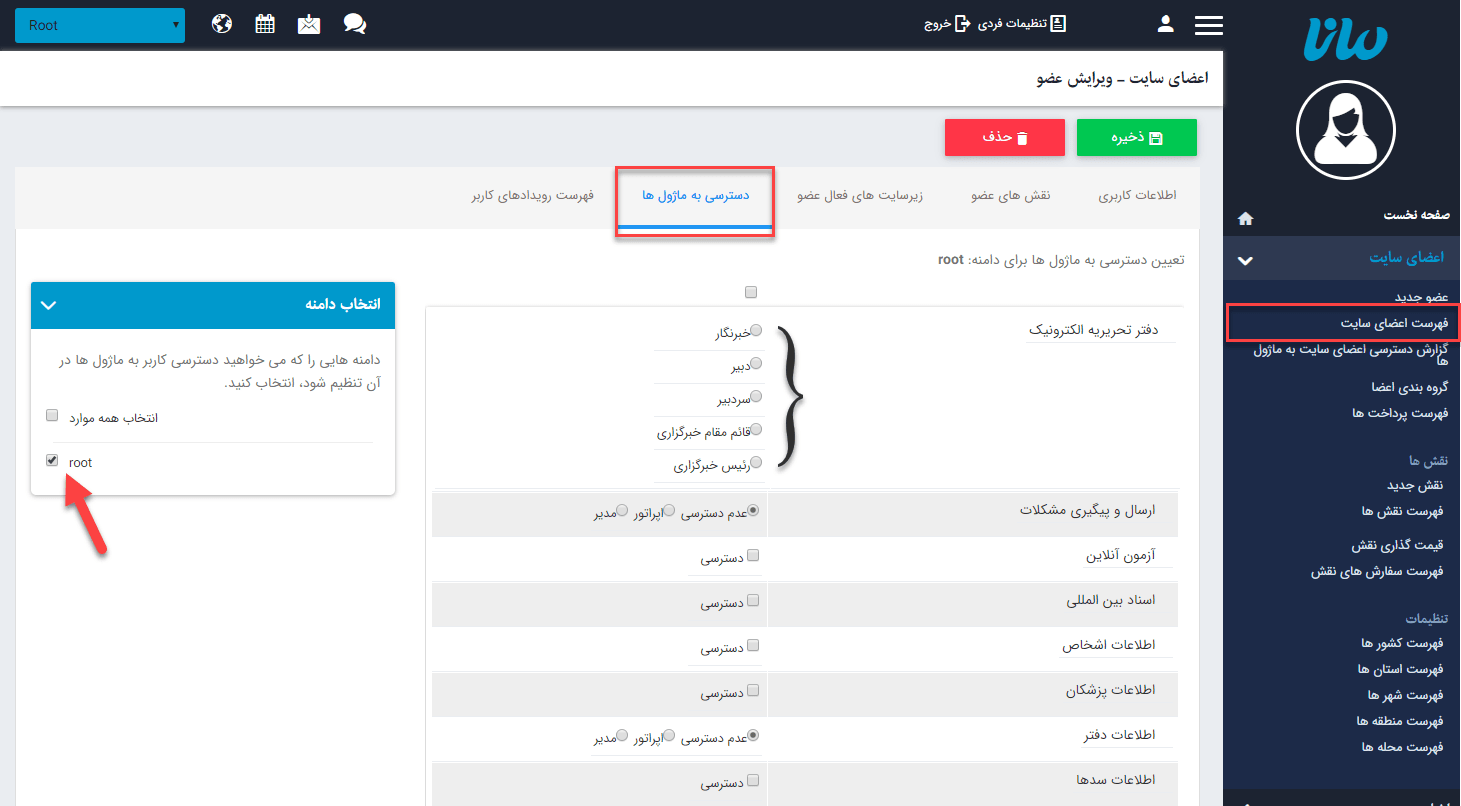The image size is (1461, 806).
Task: Open the calendar icon in top bar
Action: (x=264, y=23)
